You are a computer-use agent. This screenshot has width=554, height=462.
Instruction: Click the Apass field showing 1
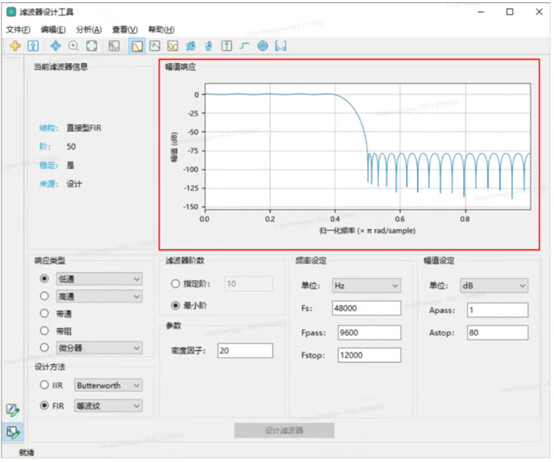tap(497, 310)
